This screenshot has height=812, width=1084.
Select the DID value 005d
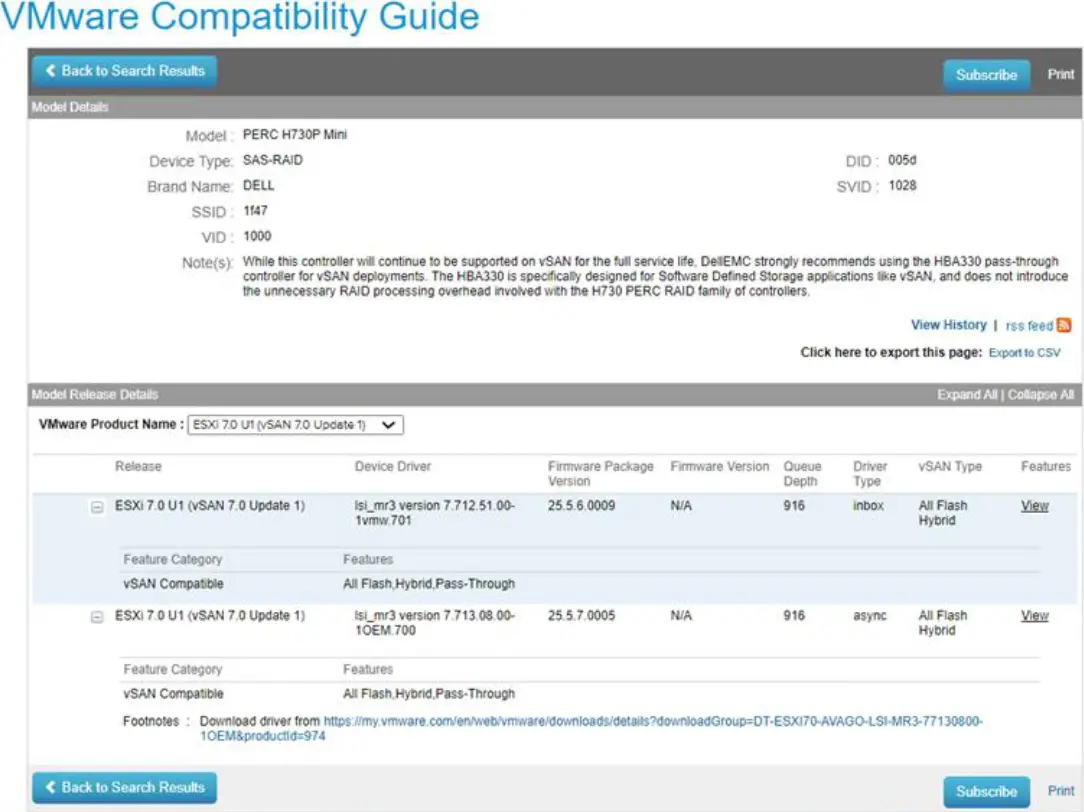pyautogui.click(x=901, y=160)
